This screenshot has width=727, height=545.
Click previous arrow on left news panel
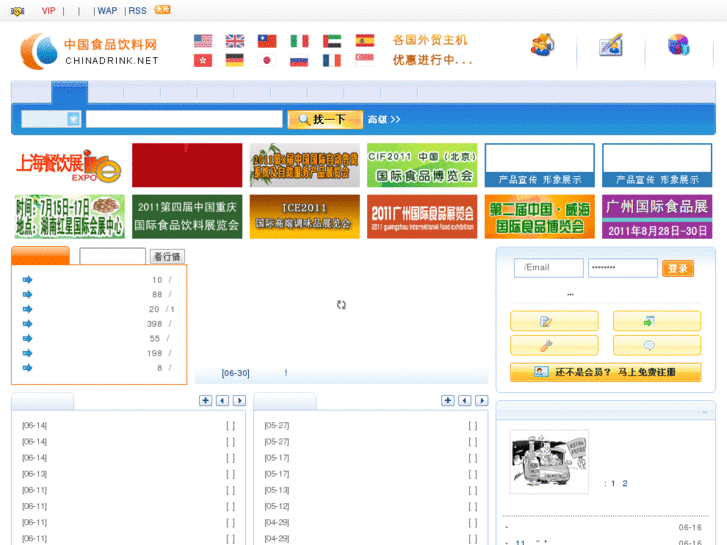click(x=223, y=400)
